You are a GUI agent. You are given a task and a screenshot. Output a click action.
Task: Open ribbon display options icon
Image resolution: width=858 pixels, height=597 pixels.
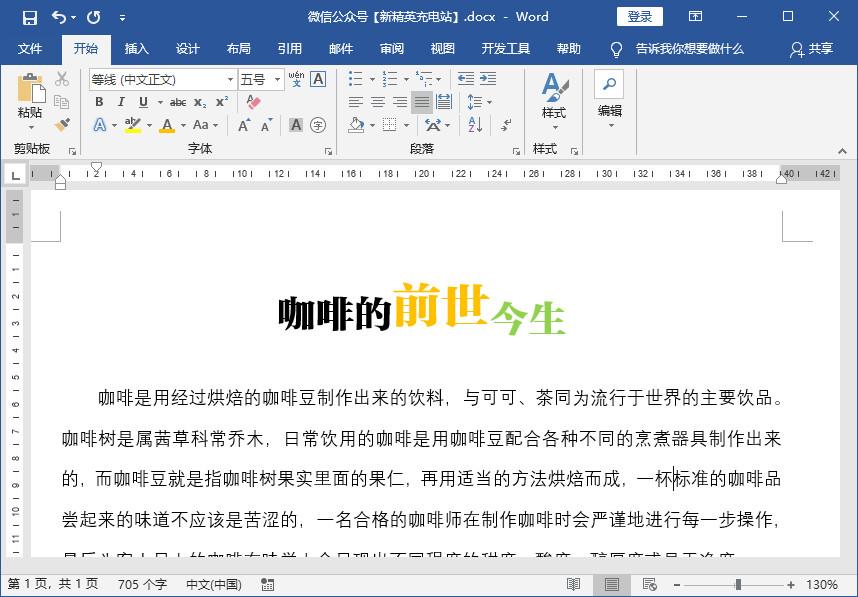click(x=695, y=16)
